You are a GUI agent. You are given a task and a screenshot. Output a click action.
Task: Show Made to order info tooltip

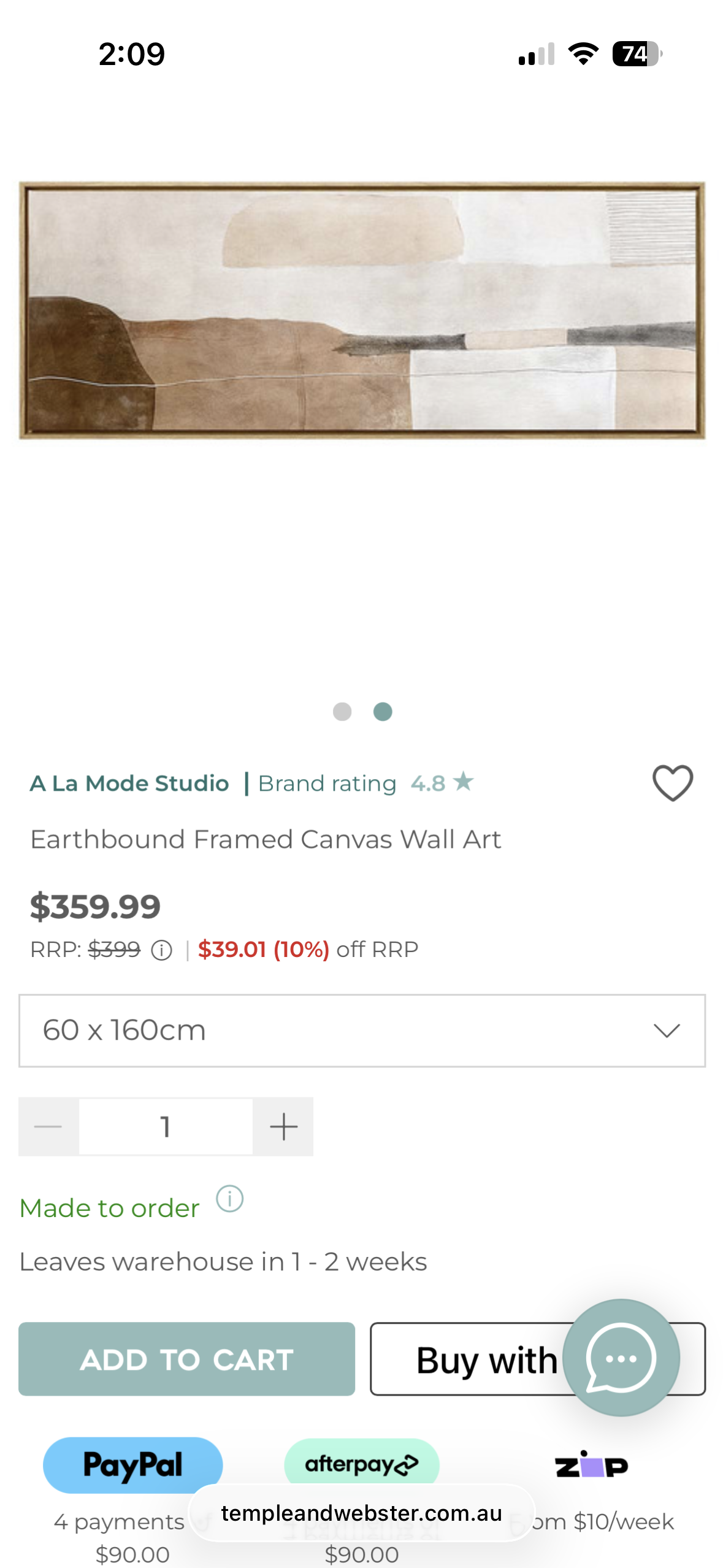coord(230,1198)
